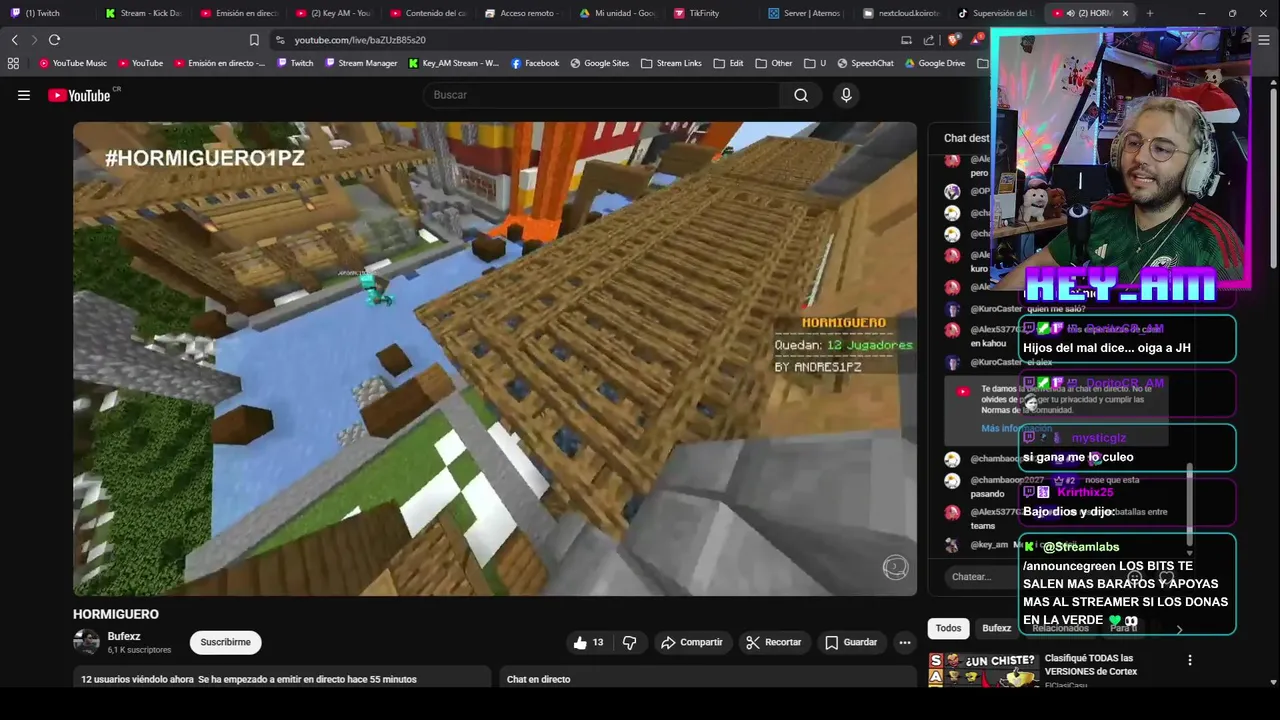
Task: Open YouTube Music bookmark
Action: (x=73, y=63)
